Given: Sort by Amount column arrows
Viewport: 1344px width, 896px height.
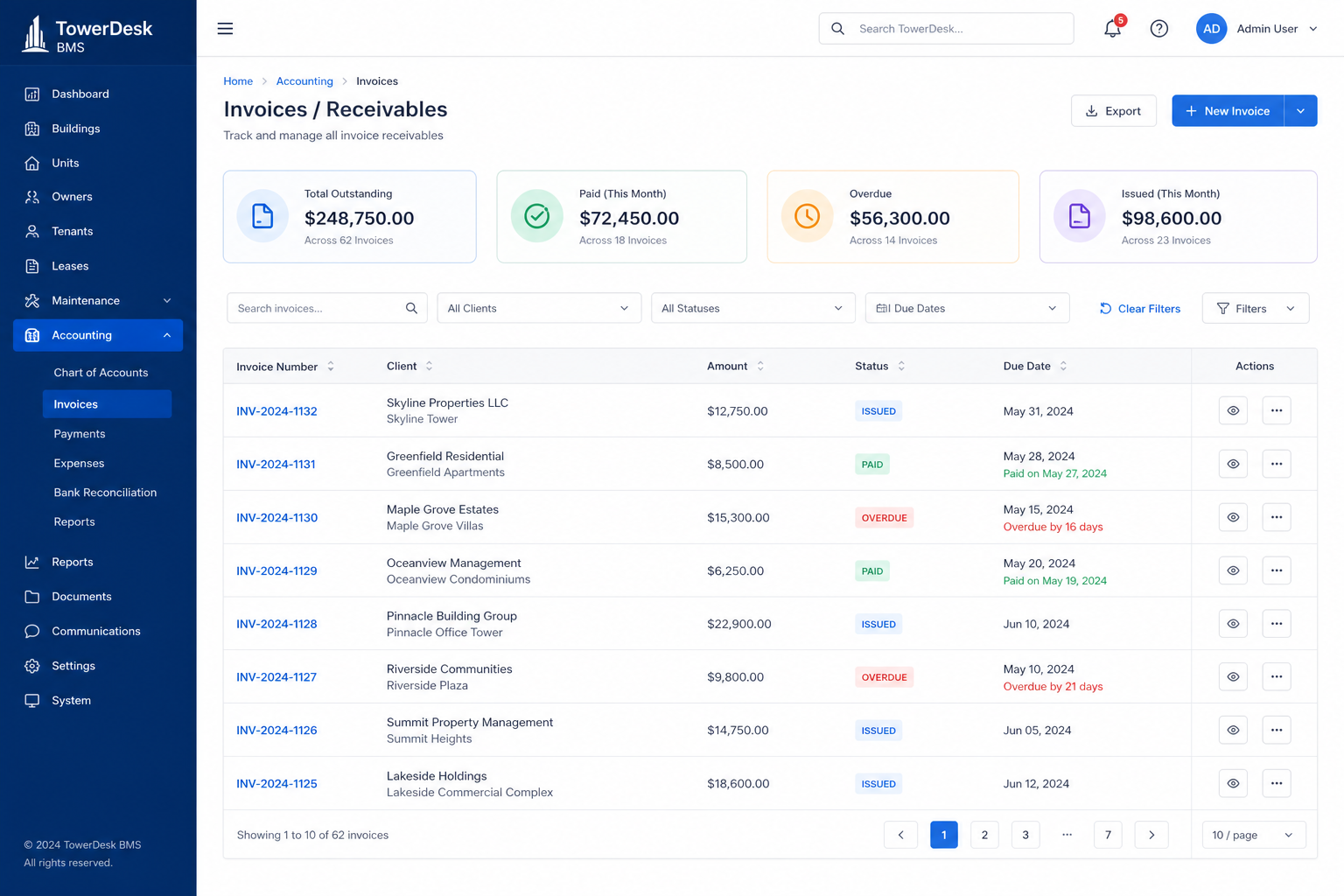Looking at the screenshot, I should coord(760,366).
